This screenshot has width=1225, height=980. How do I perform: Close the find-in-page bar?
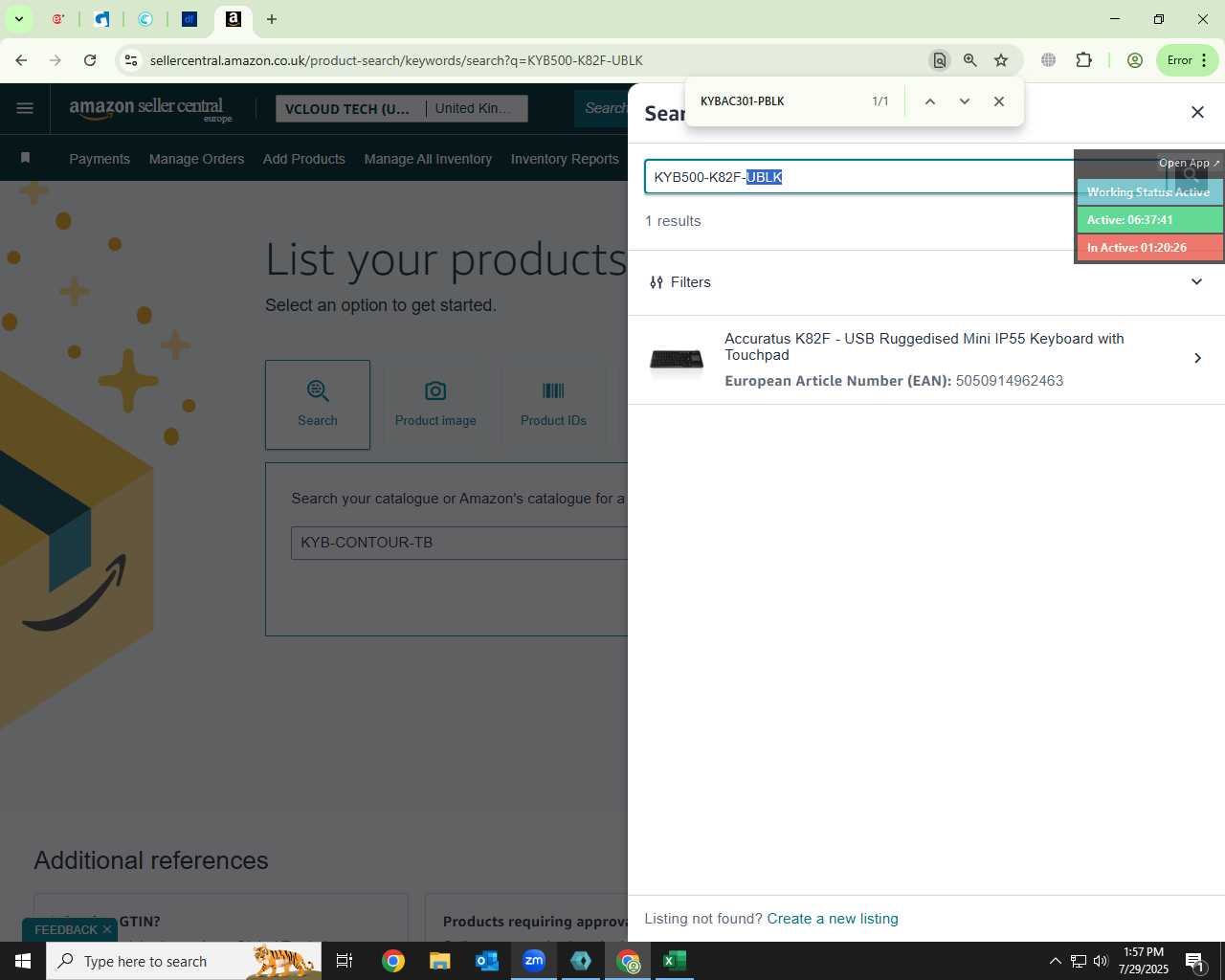999,101
